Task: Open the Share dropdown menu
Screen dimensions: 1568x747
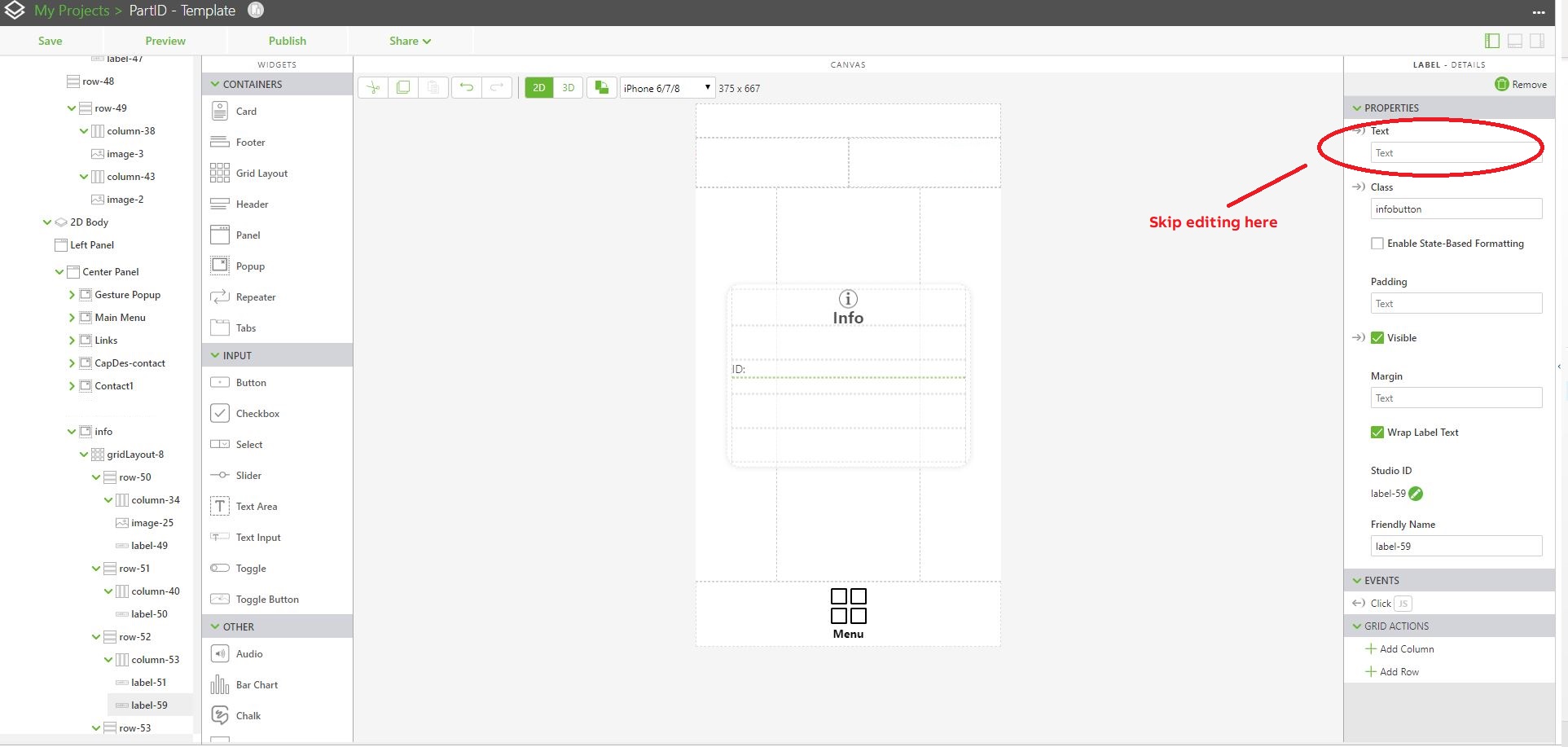Action: point(410,41)
